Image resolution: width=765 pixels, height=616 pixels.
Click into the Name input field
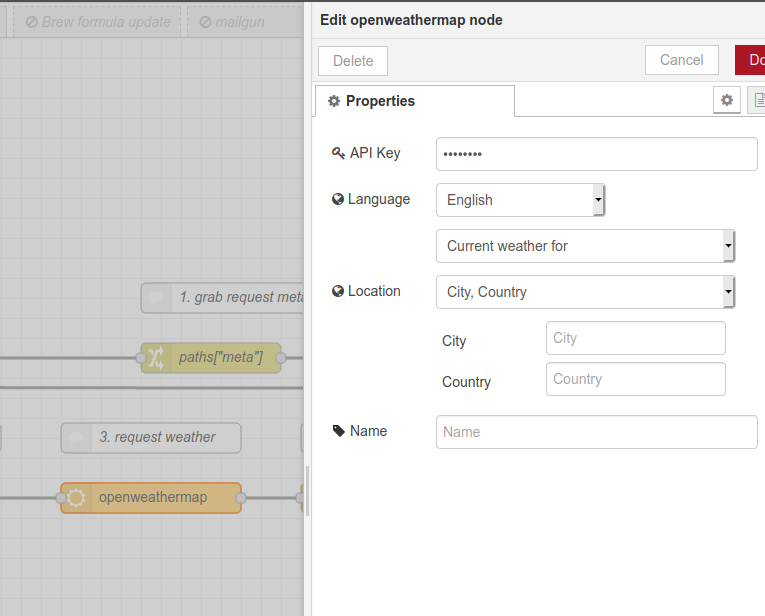pyautogui.click(x=596, y=432)
